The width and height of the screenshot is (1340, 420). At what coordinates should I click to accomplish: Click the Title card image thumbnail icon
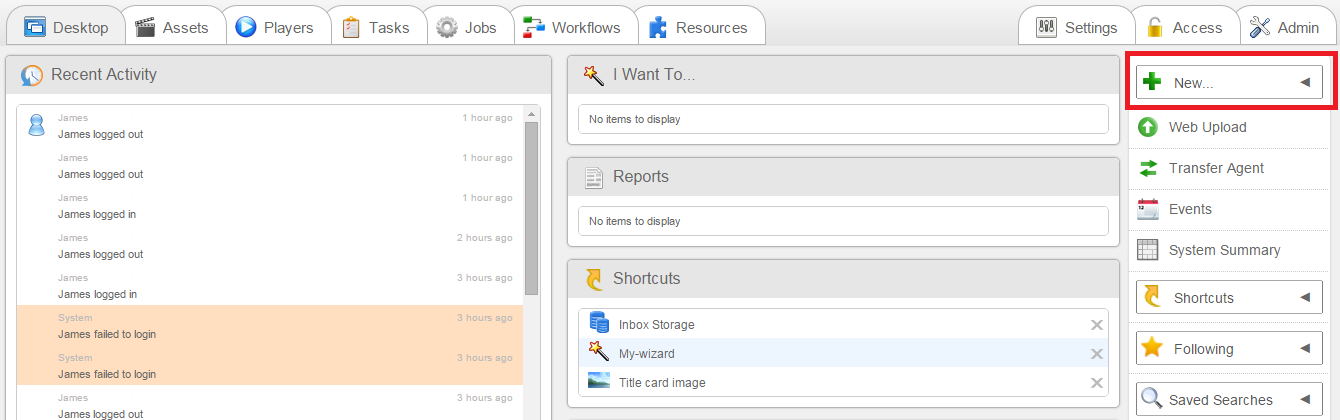point(599,381)
